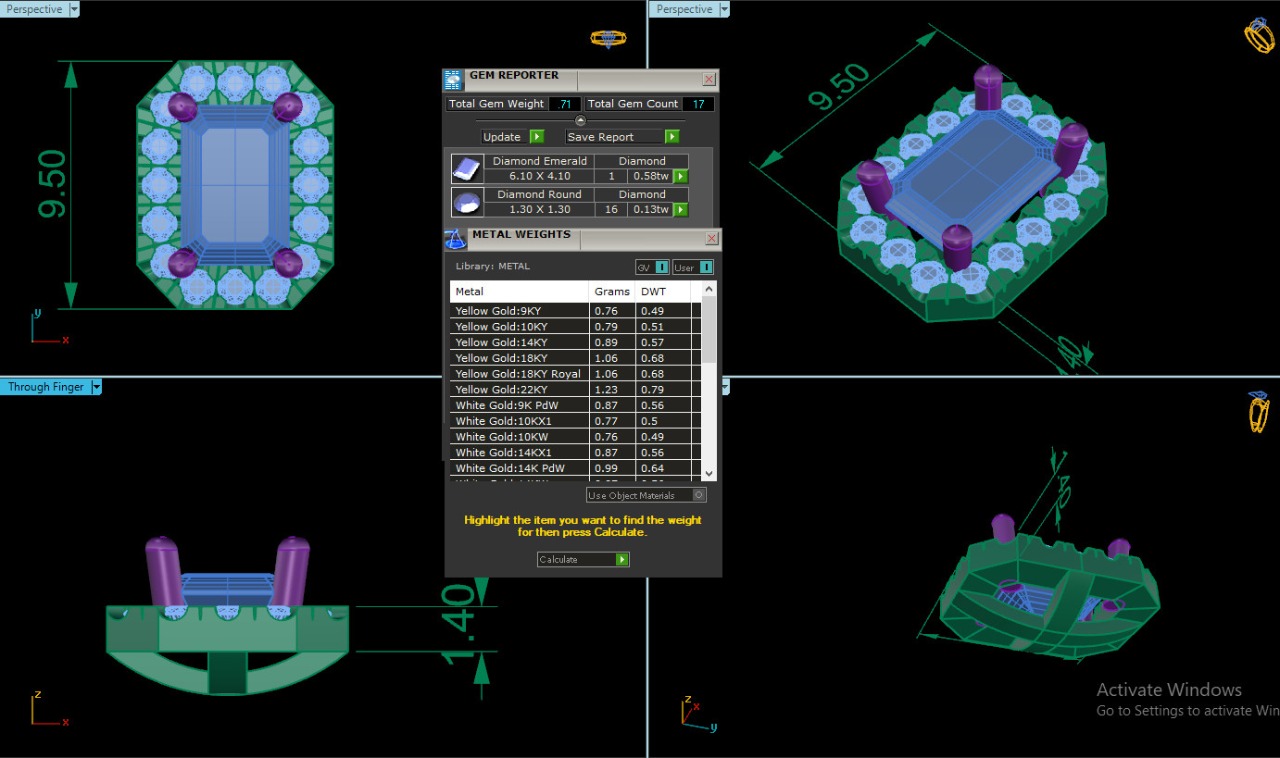Click the Metal Weights scale icon

455,240
